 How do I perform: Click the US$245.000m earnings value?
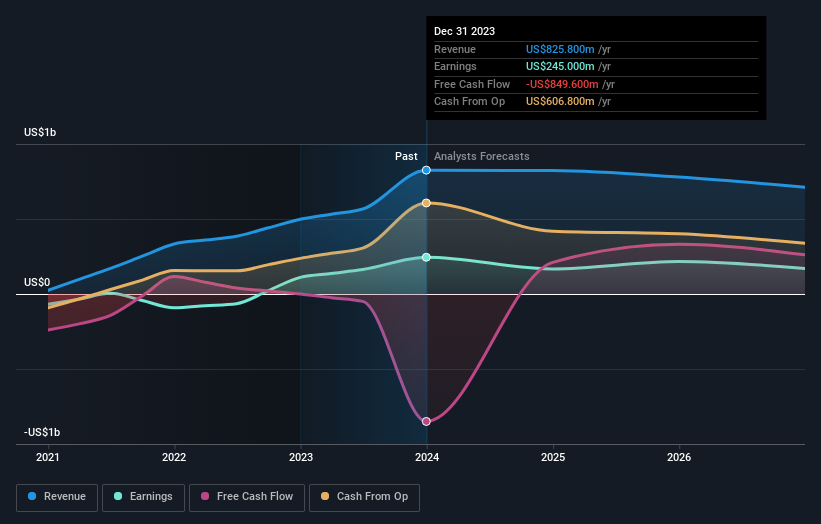click(560, 66)
